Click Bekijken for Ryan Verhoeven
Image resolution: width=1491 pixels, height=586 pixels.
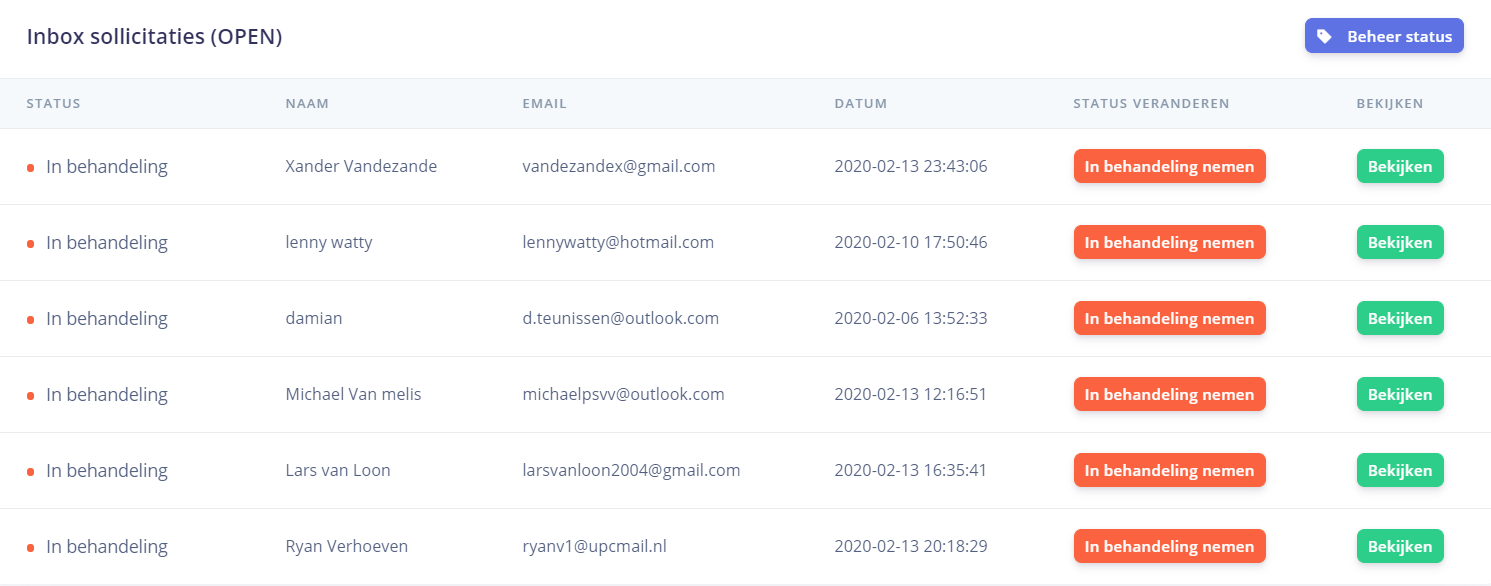click(x=1400, y=546)
